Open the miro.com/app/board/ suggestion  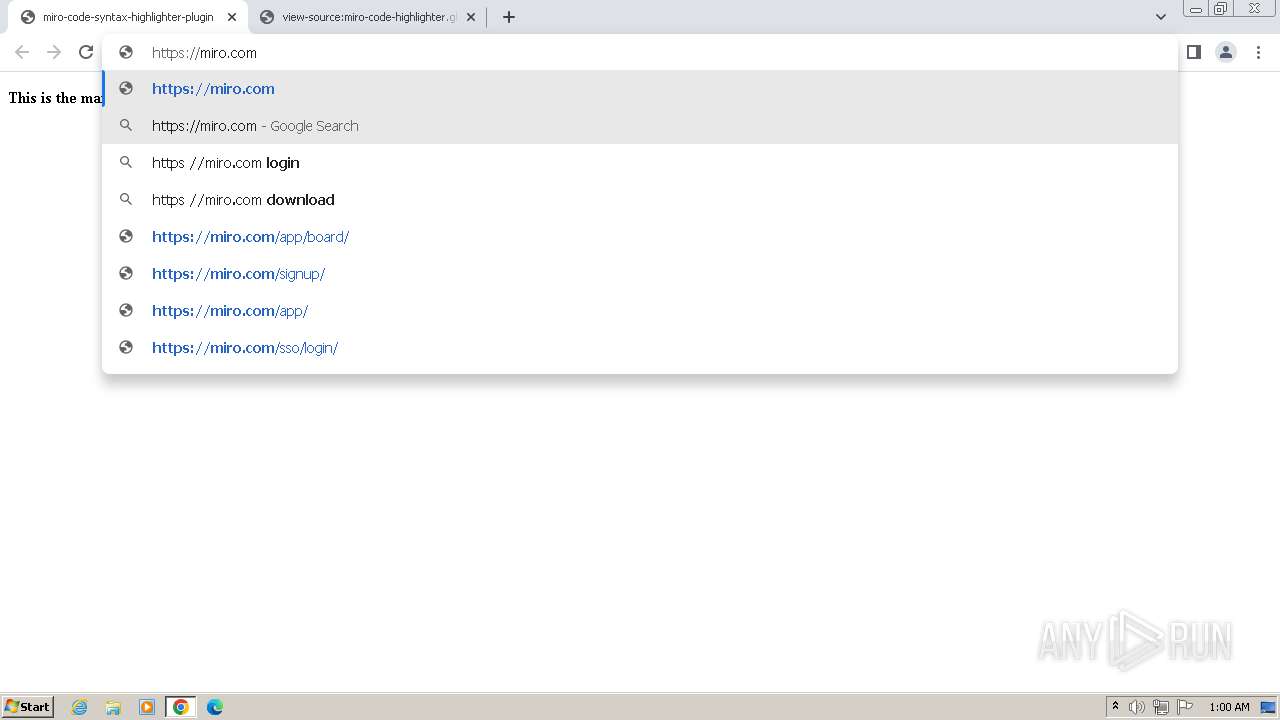click(640, 237)
